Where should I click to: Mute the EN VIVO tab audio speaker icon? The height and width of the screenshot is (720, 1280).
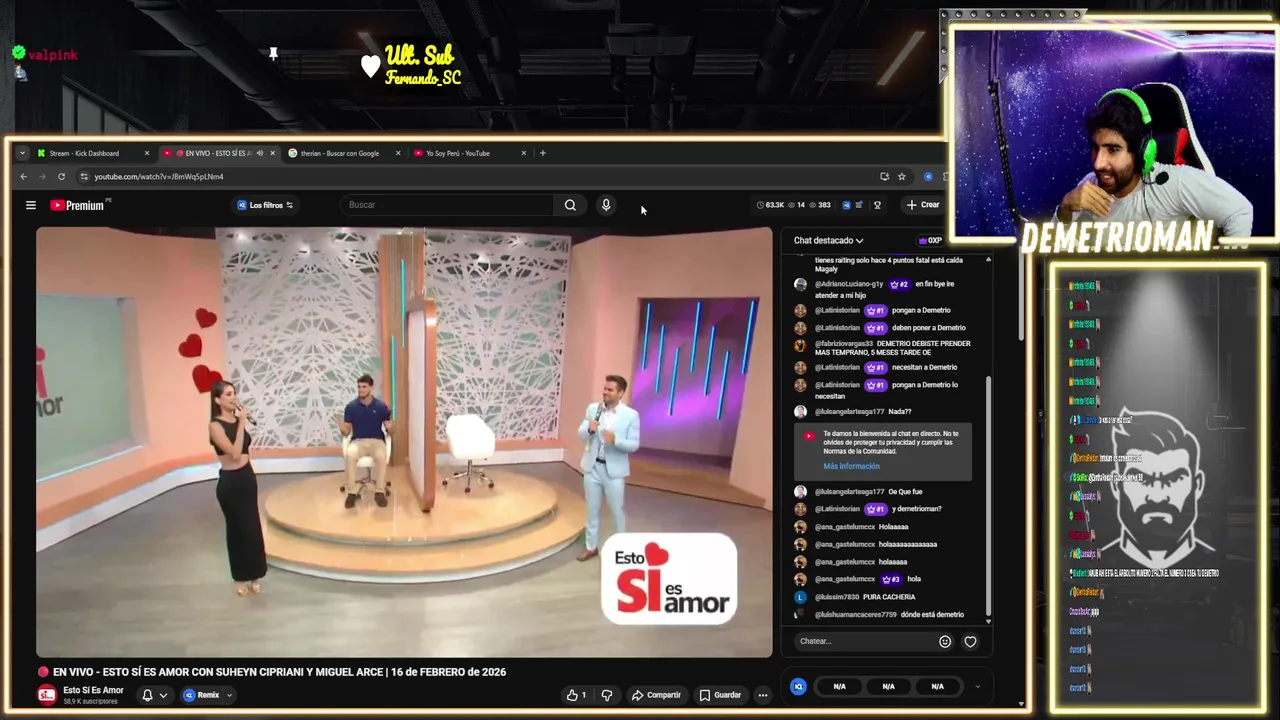click(x=259, y=153)
